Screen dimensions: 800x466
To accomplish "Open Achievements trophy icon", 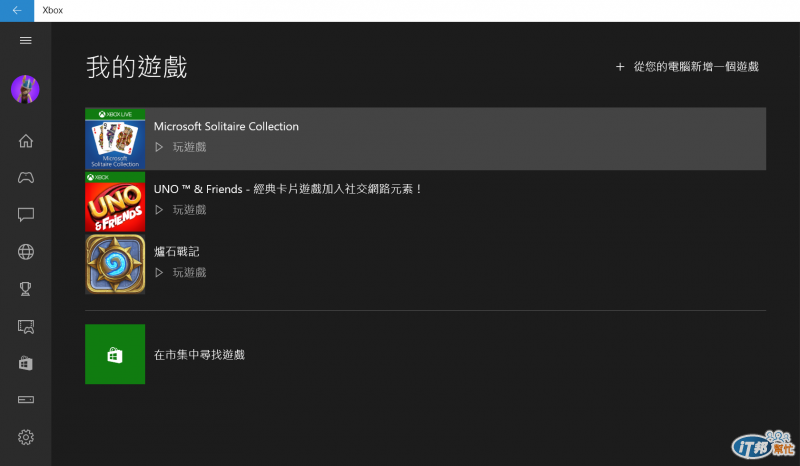I will pos(26,289).
